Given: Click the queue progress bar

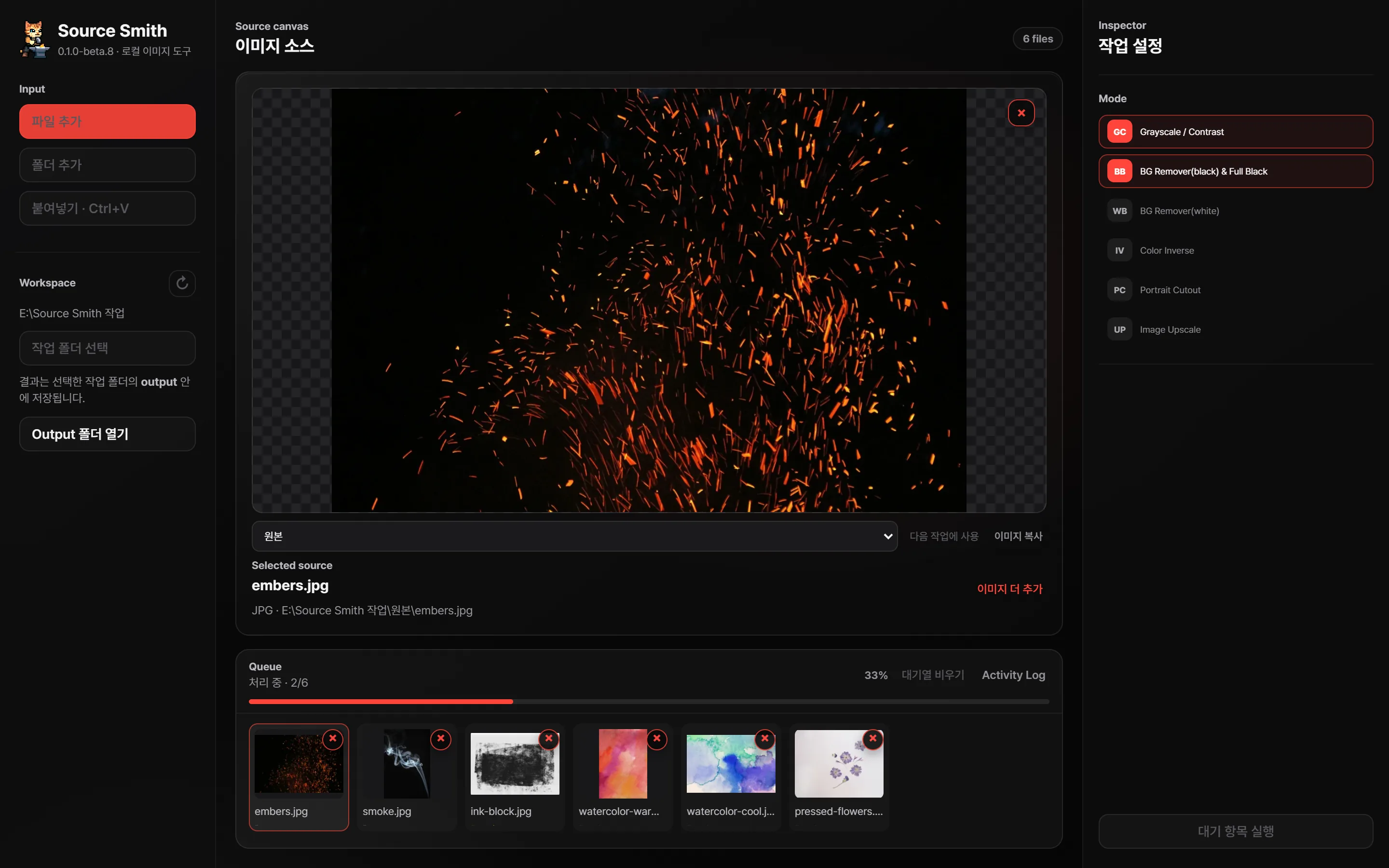Looking at the screenshot, I should 649,702.
